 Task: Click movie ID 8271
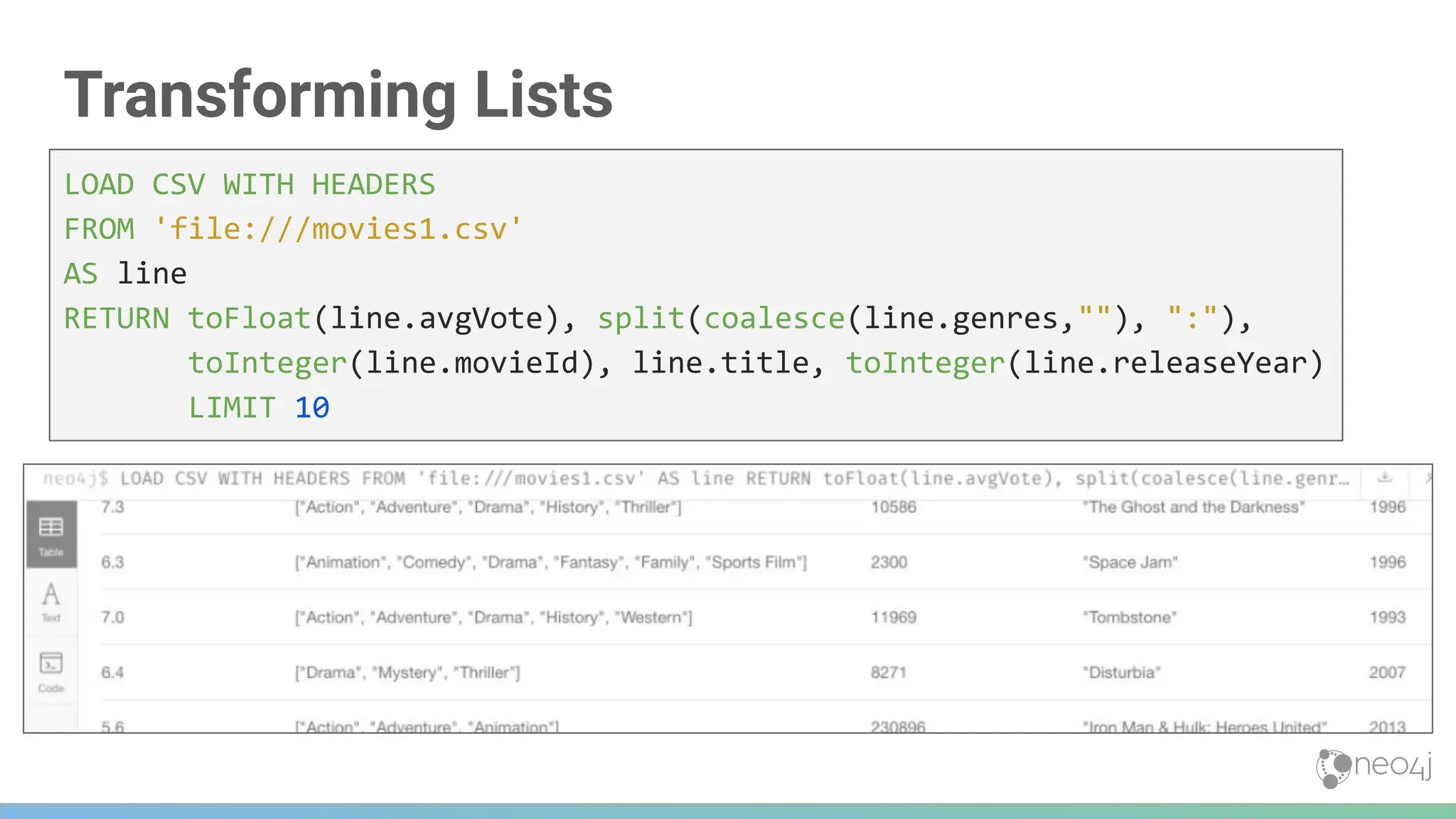(889, 673)
